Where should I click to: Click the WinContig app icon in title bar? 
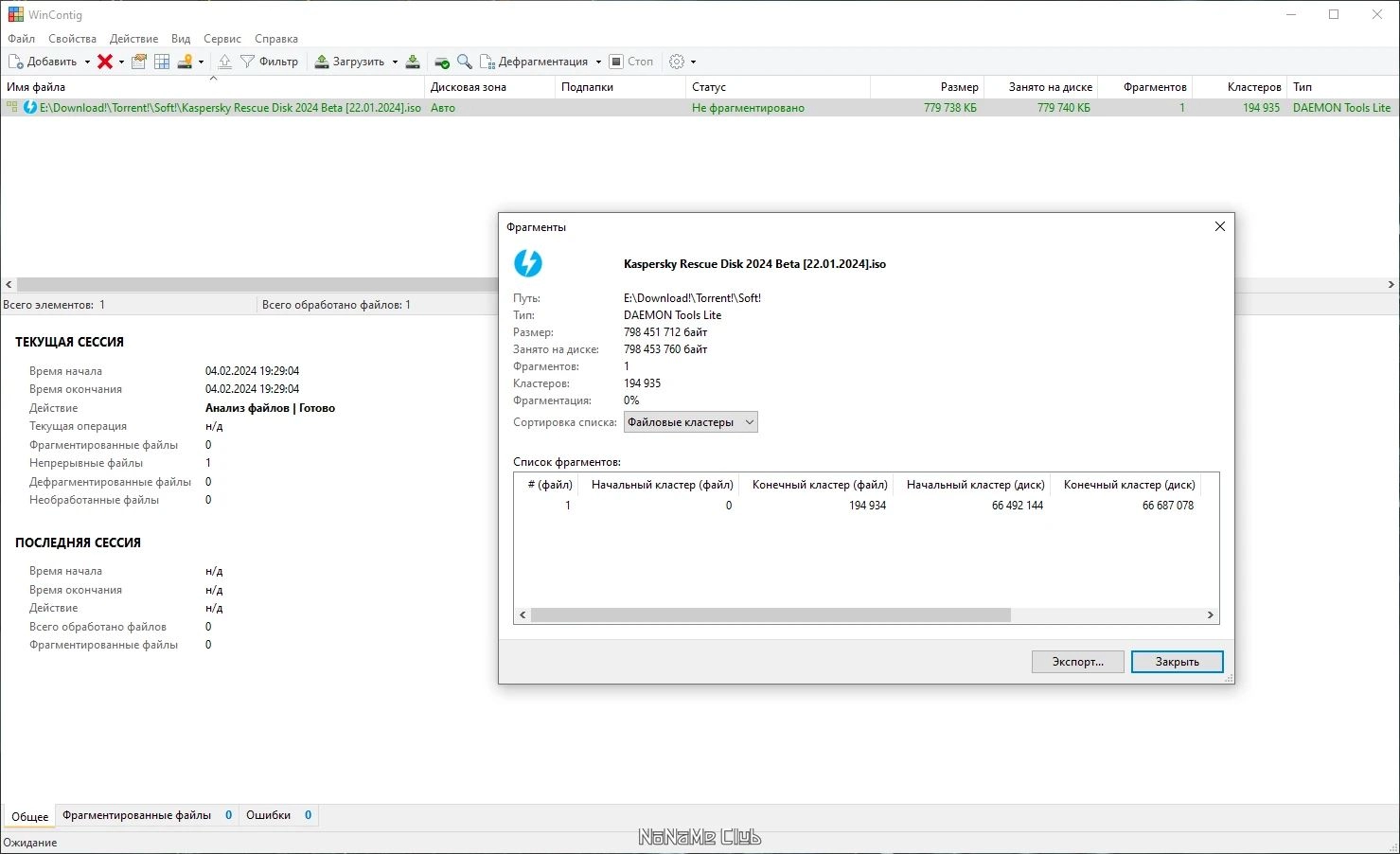pyautogui.click(x=15, y=14)
